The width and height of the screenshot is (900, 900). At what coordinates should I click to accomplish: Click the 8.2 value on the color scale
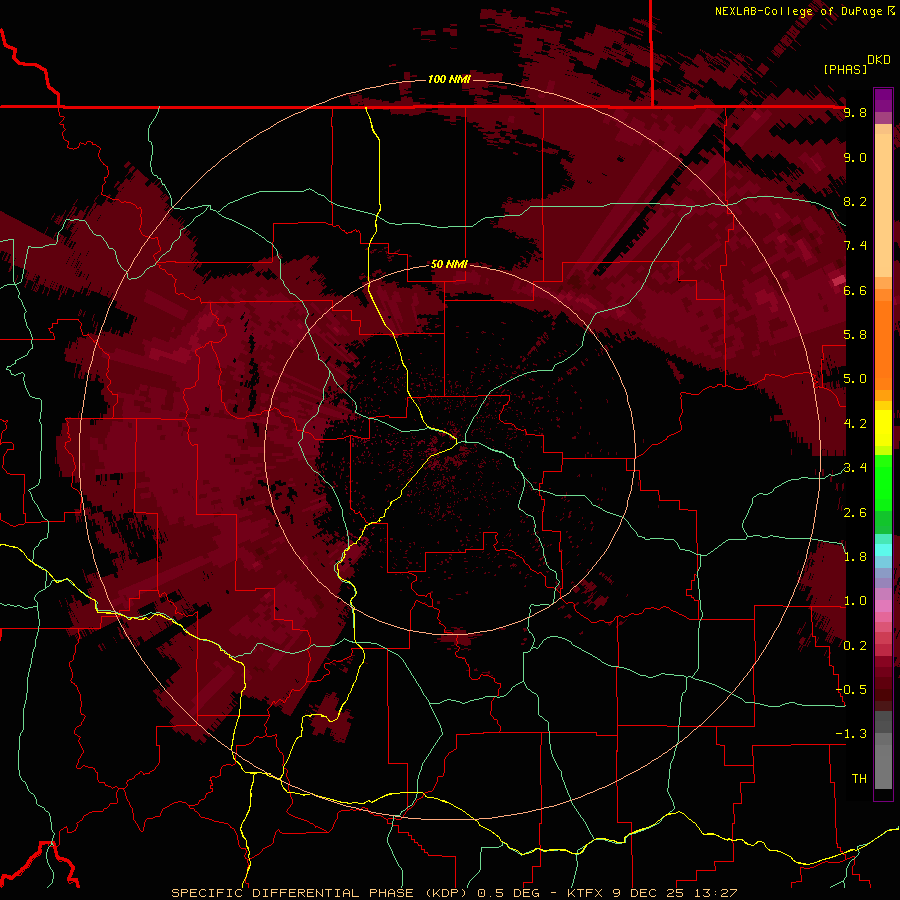click(x=855, y=201)
